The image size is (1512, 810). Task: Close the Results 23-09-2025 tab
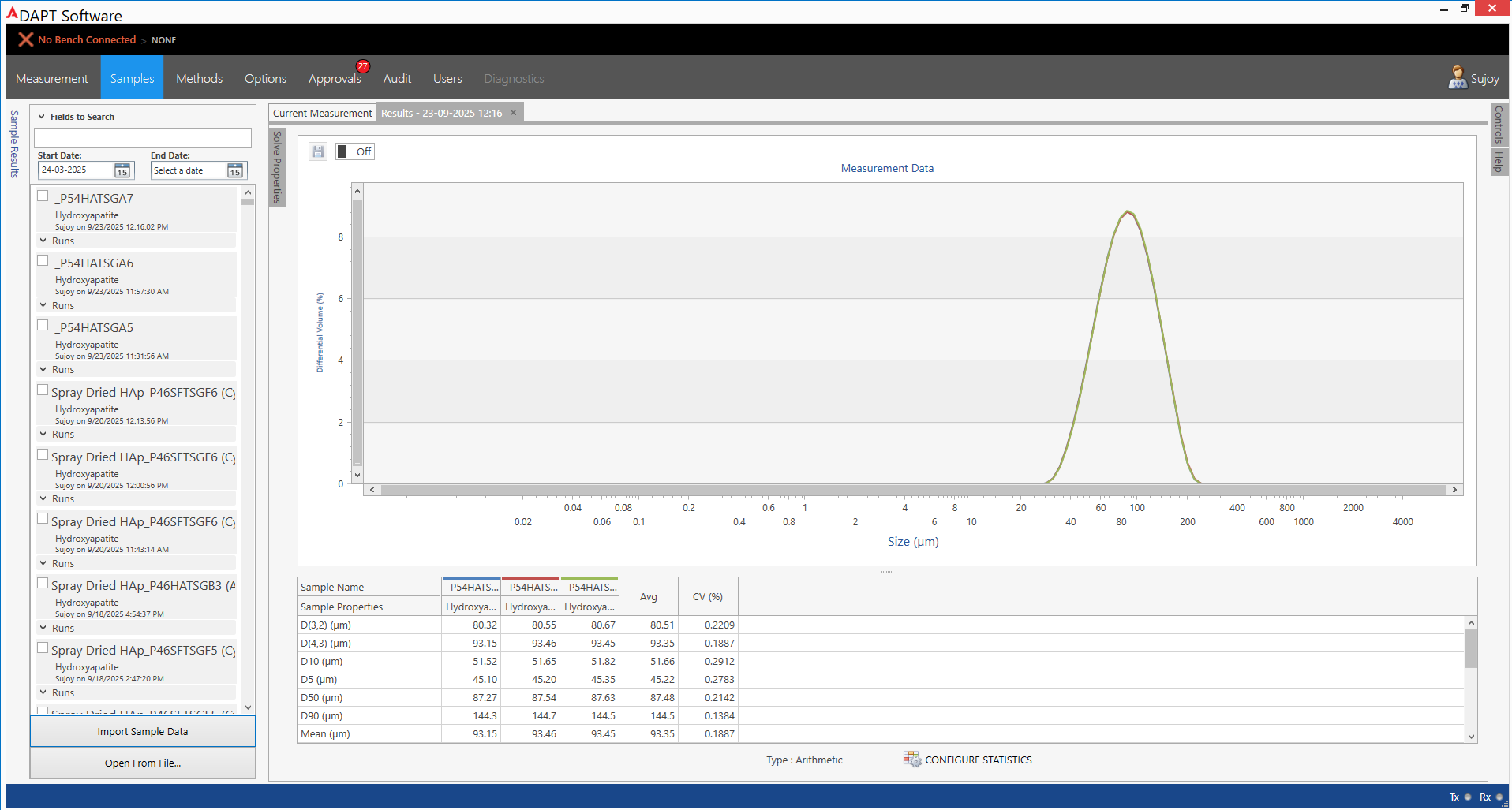pyautogui.click(x=513, y=113)
